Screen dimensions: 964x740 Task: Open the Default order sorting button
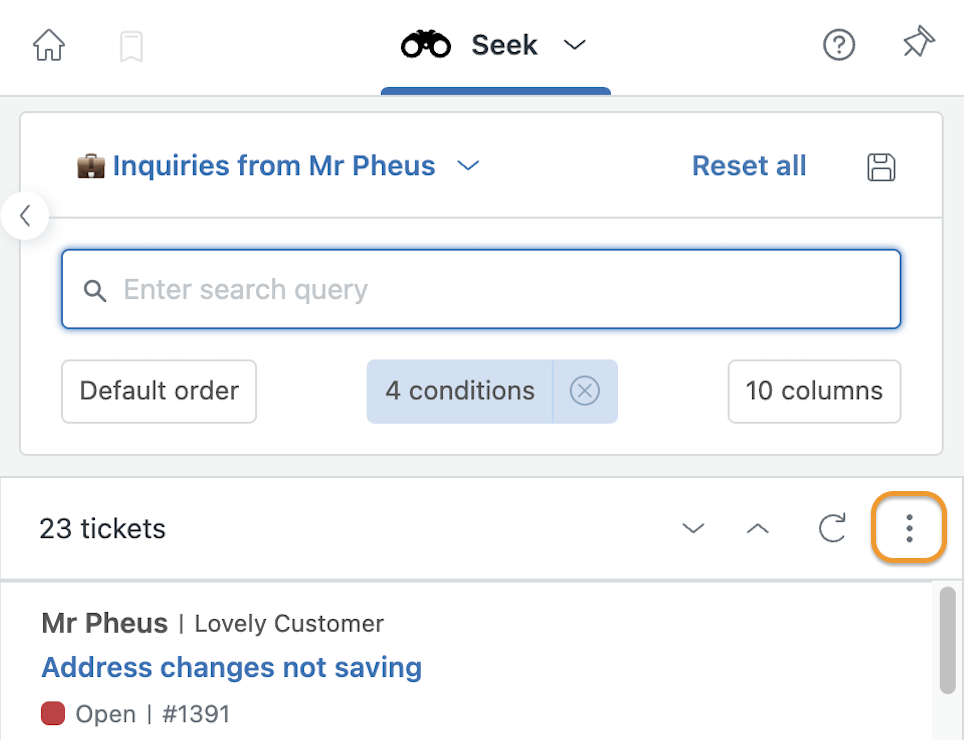click(x=159, y=391)
